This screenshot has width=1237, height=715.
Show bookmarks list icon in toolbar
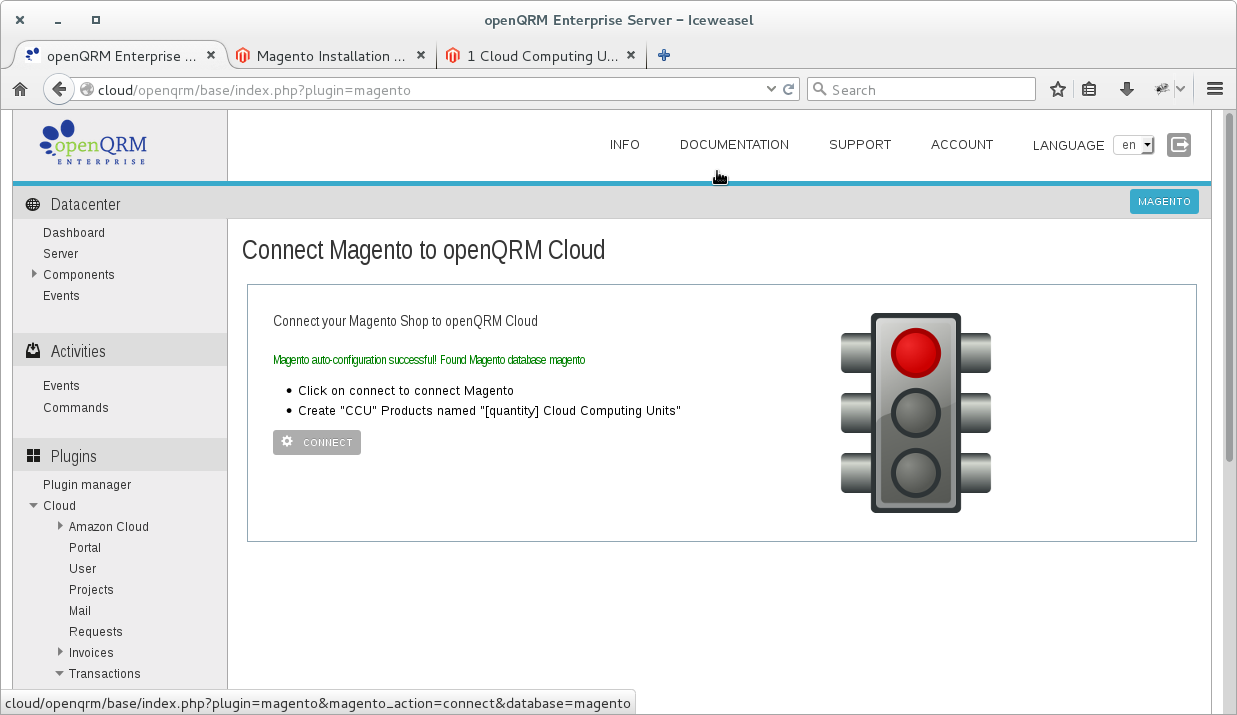click(x=1090, y=89)
